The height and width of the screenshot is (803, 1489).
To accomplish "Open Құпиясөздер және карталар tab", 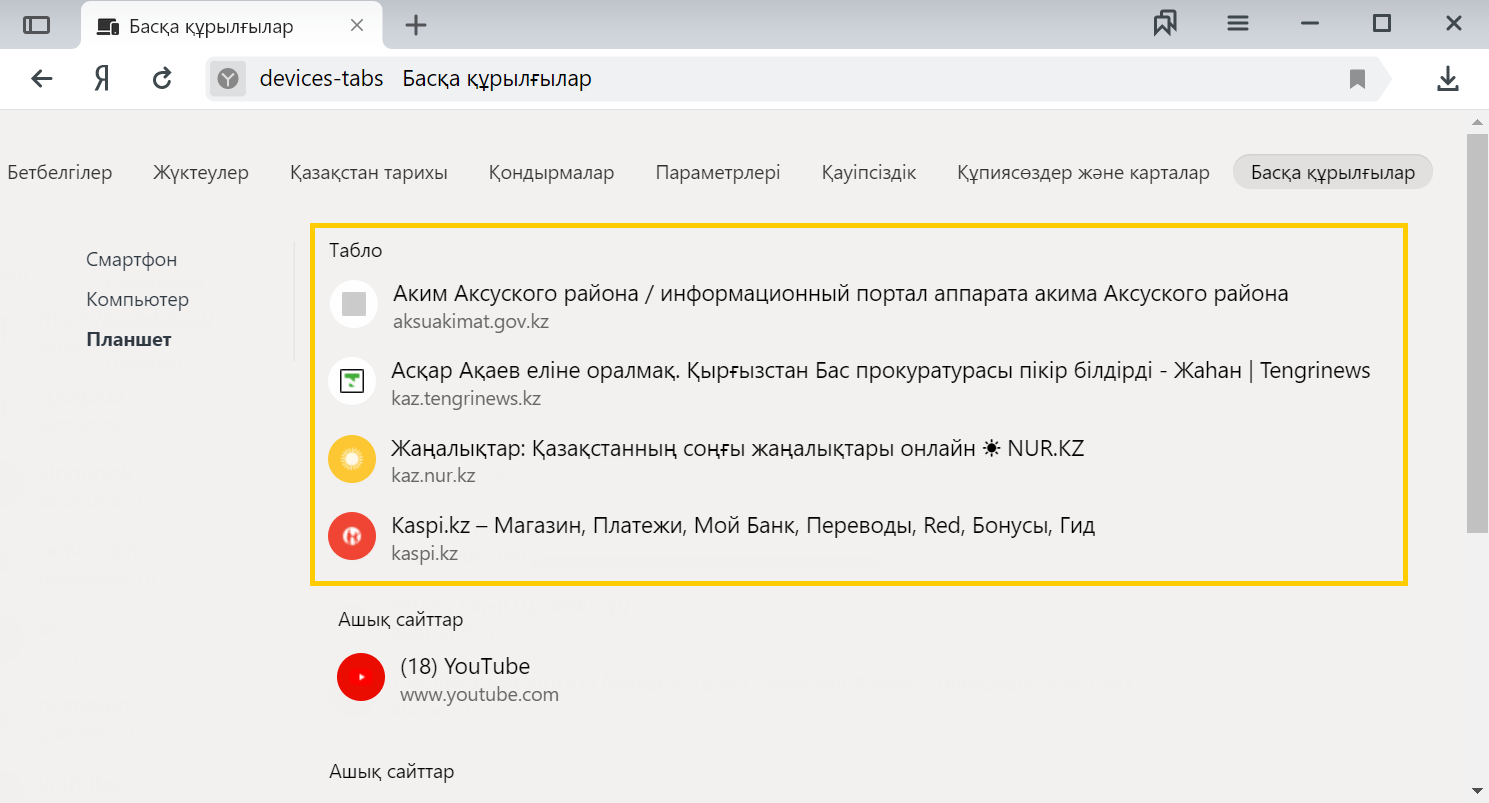I will click(x=1084, y=173).
